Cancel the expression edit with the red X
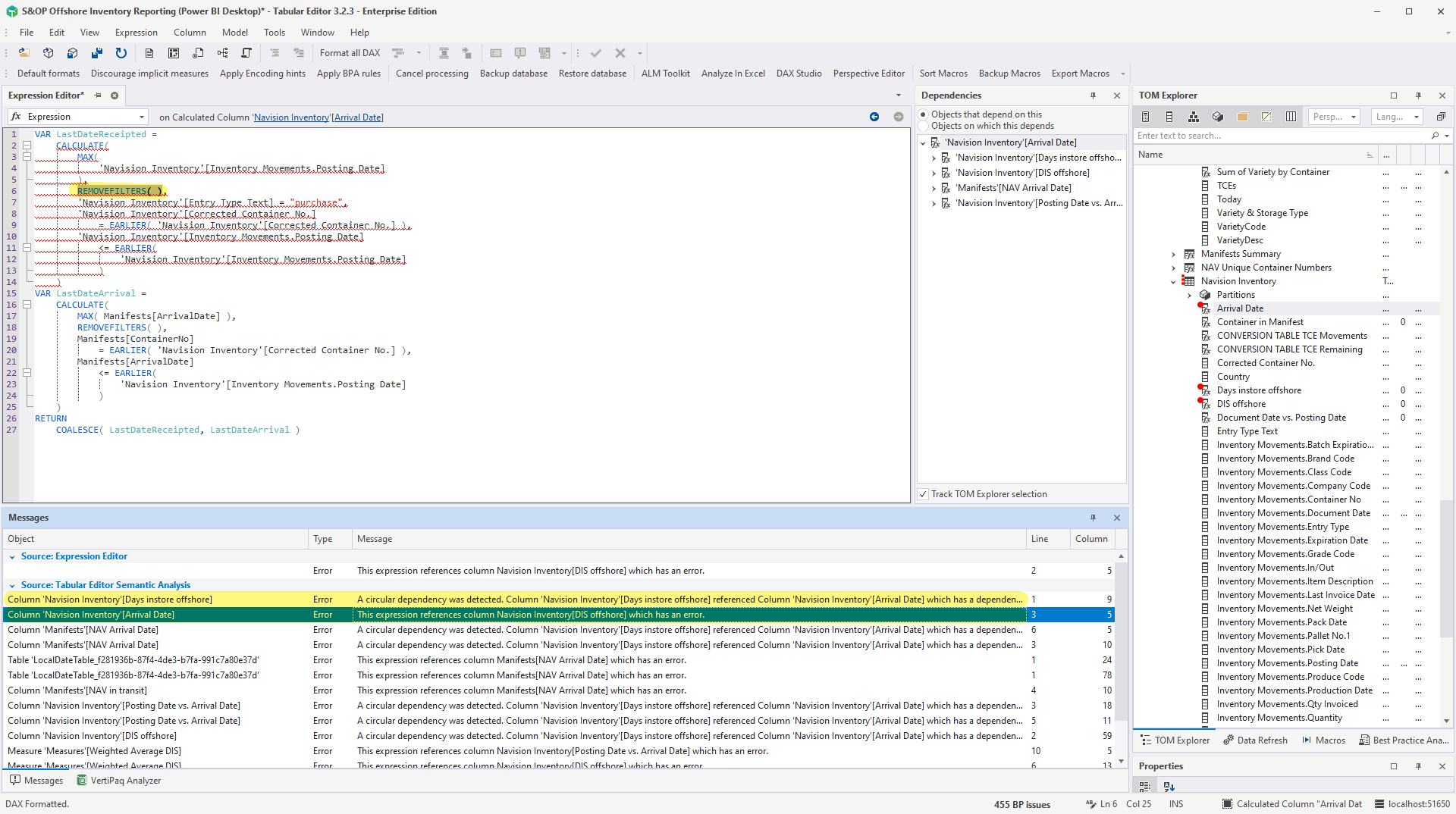The image size is (1456, 814). (619, 53)
